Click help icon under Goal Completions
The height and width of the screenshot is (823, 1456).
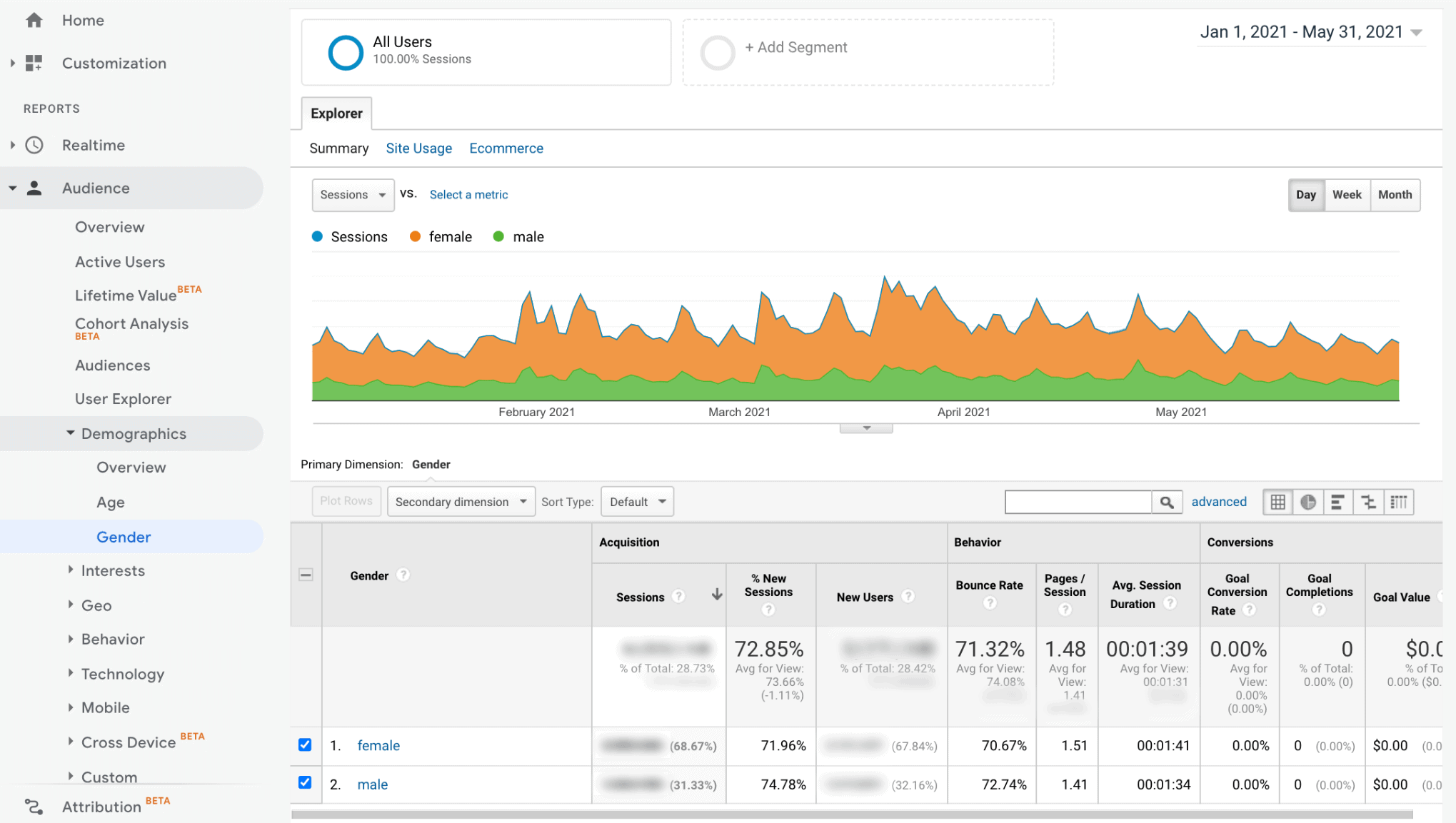1318,610
